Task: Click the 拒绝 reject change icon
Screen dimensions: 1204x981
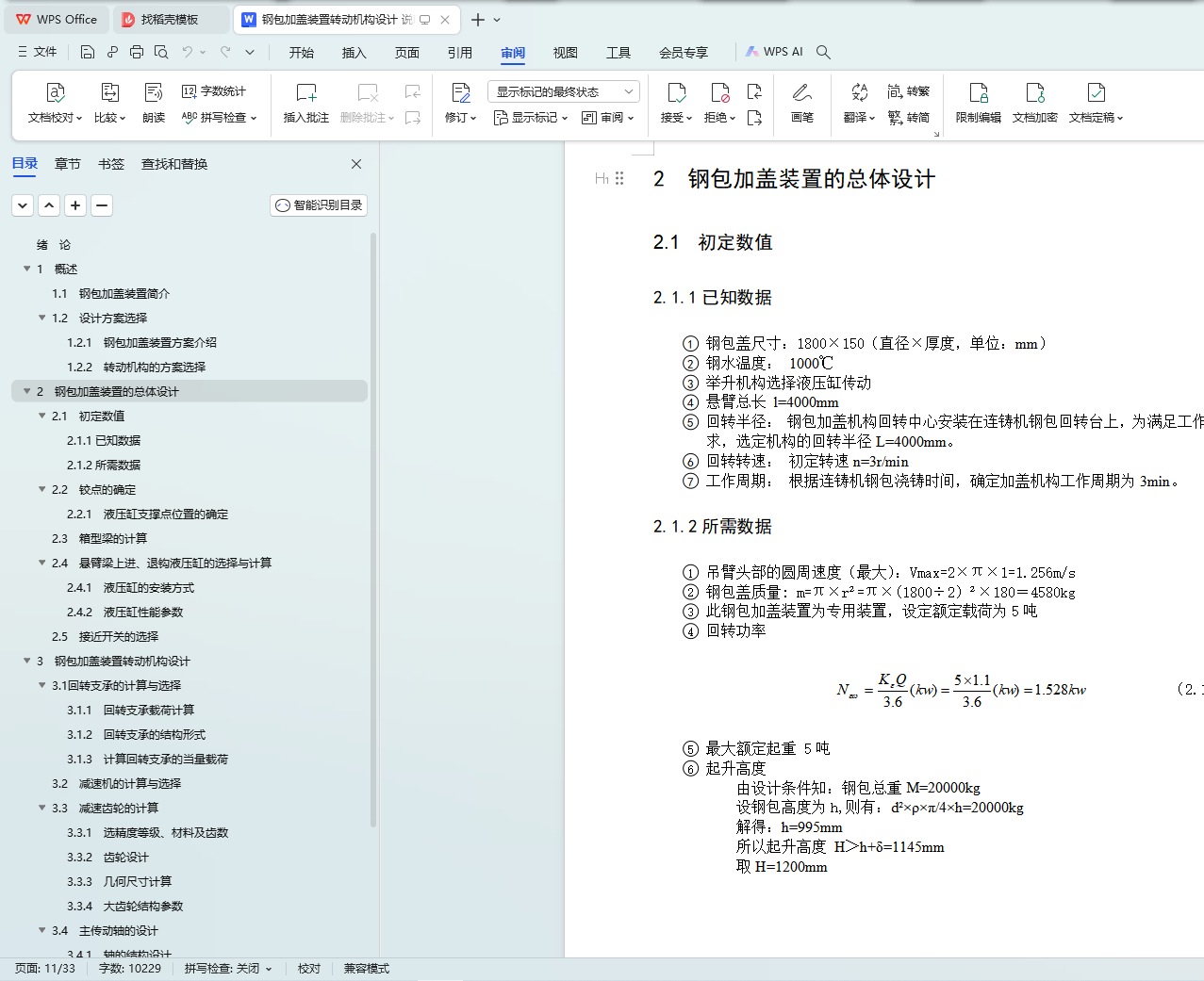Action: click(x=720, y=92)
